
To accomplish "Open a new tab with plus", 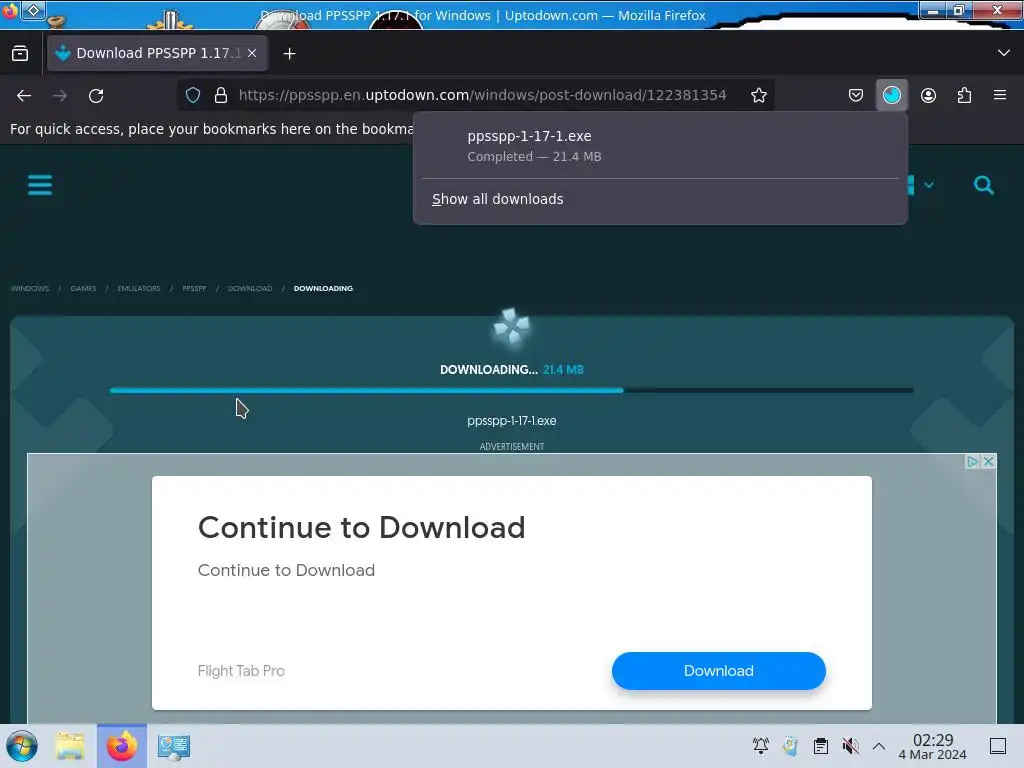I will [x=289, y=54].
